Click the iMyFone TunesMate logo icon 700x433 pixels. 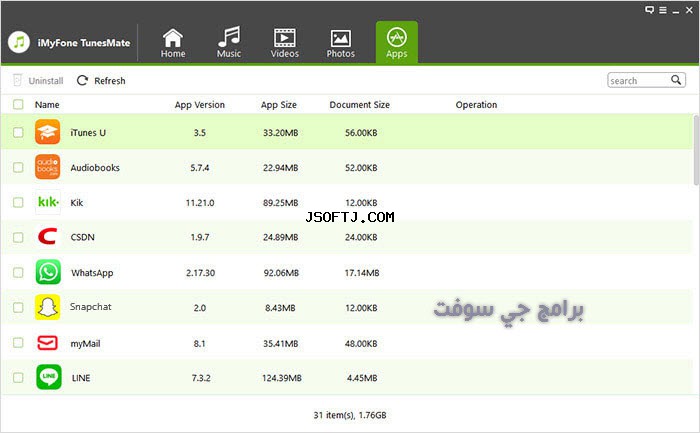[19, 42]
